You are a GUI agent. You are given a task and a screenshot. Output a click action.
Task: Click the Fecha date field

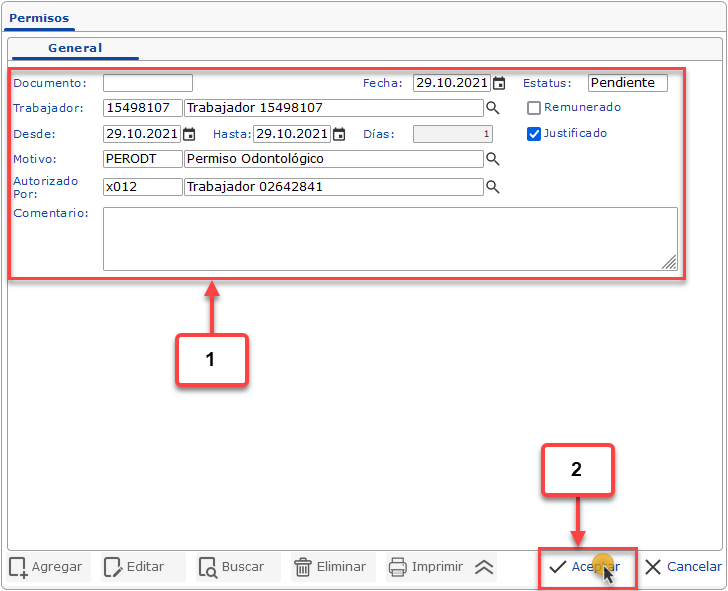[x=452, y=83]
